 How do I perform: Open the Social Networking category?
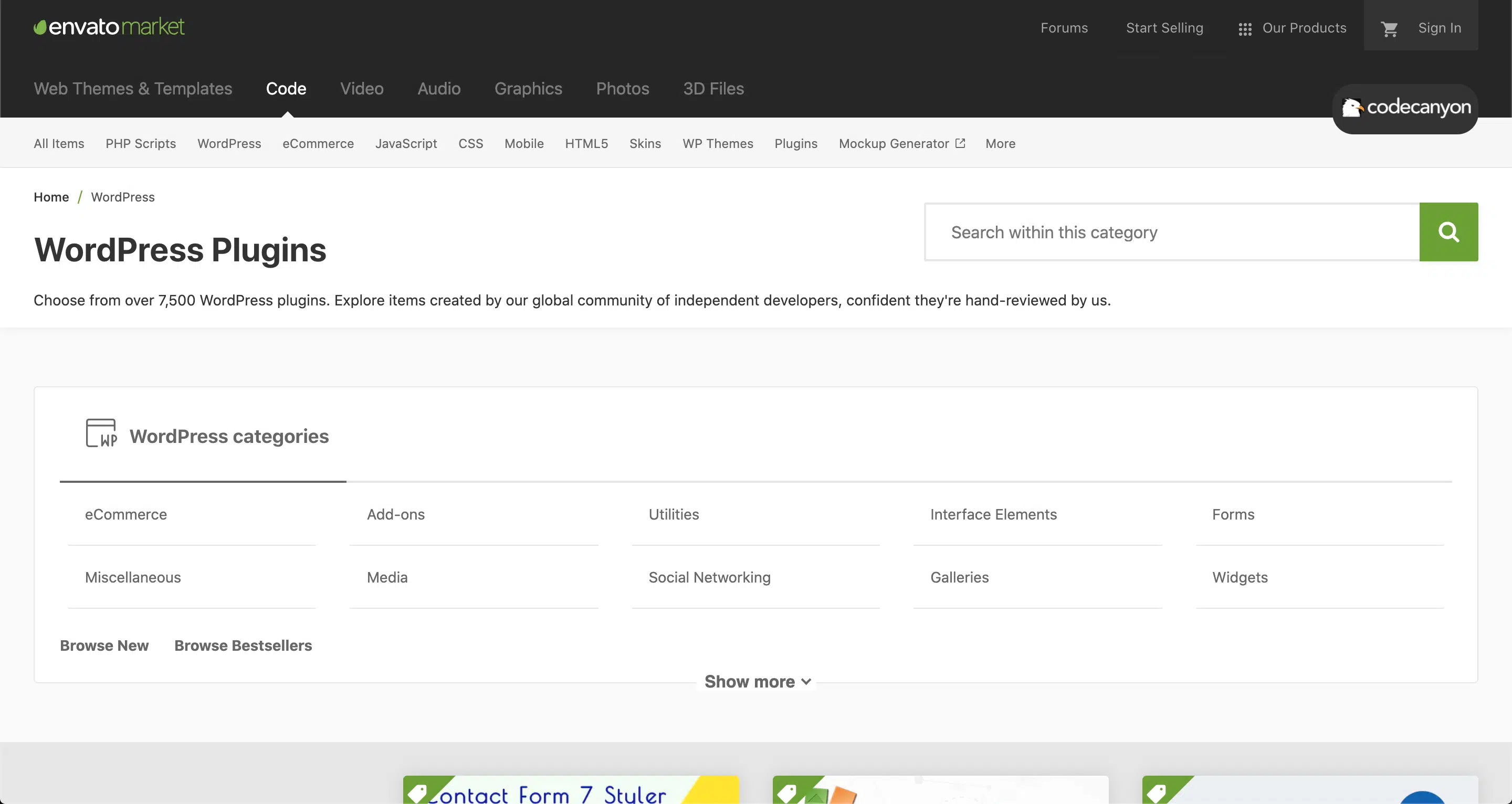[x=709, y=577]
